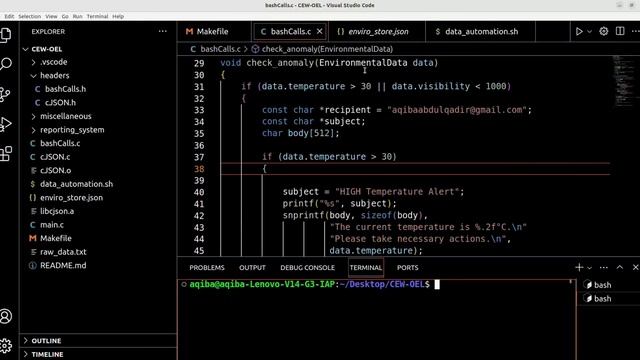
Task: Open bashCalls.h in the headers folder
Action: (98, 89)
